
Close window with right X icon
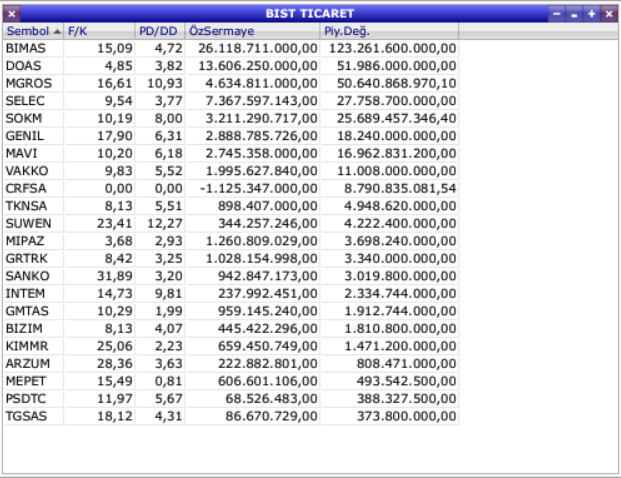click(609, 14)
